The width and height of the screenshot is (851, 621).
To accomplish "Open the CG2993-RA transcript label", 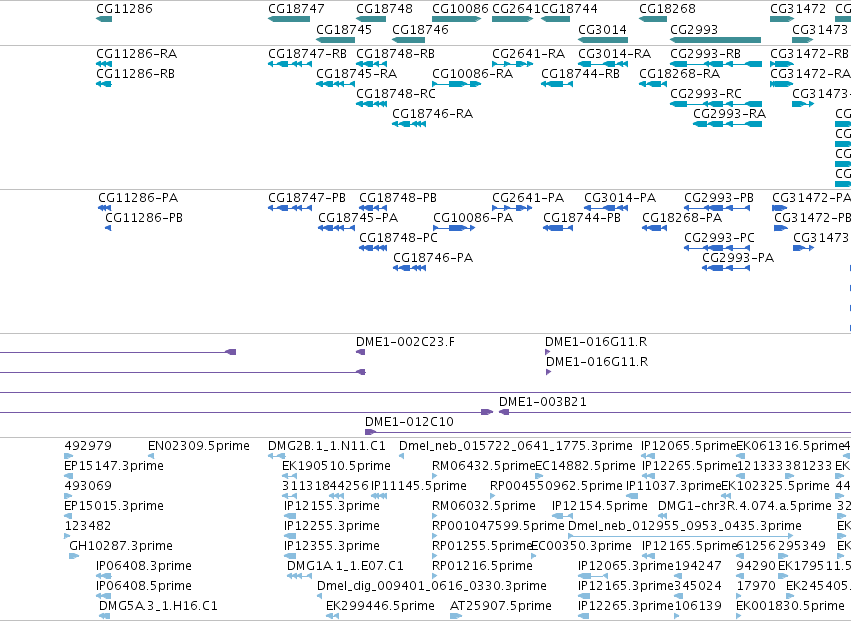I will tap(730, 114).
